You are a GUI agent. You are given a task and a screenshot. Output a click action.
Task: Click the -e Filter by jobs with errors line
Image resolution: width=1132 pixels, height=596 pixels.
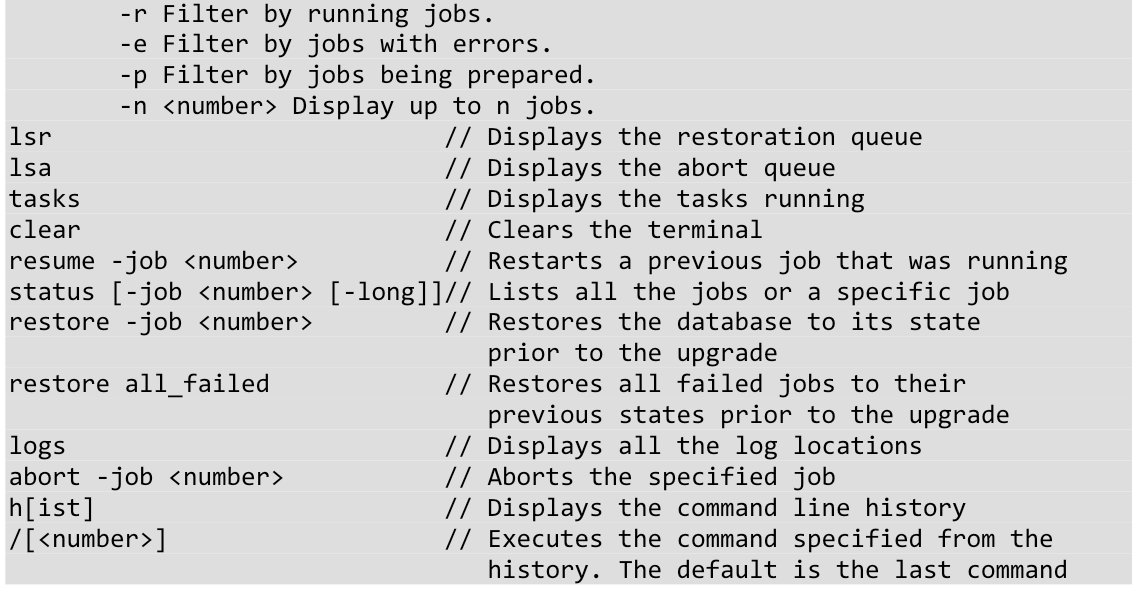[336, 44]
